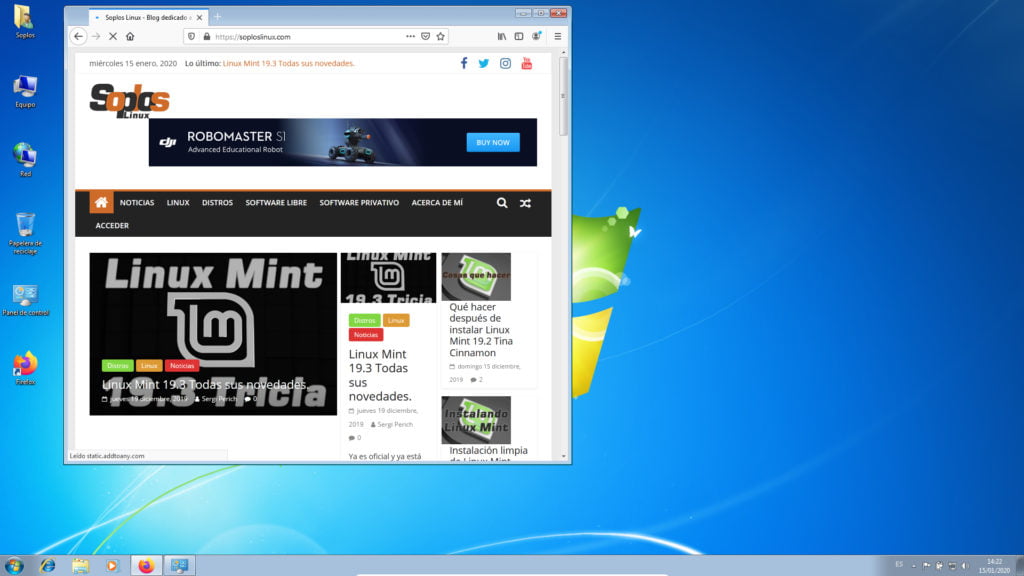
Task: Open article Qué hacer después de instalar
Action: pos(481,330)
